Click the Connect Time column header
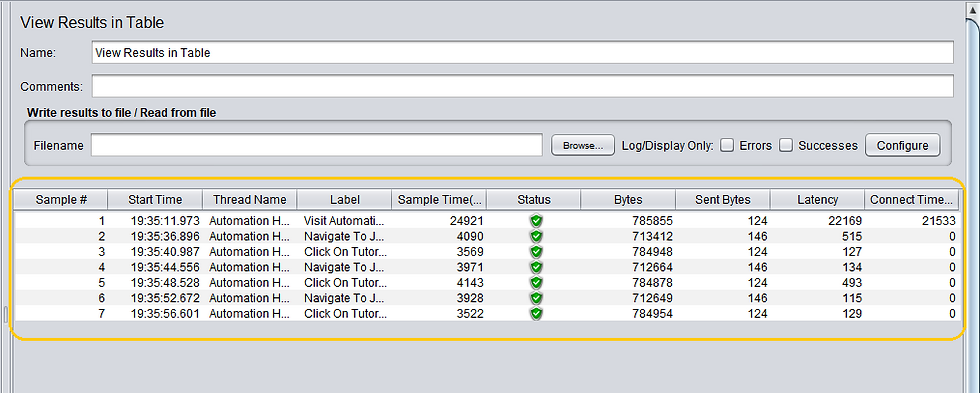This screenshot has width=980, height=393. tap(912, 200)
